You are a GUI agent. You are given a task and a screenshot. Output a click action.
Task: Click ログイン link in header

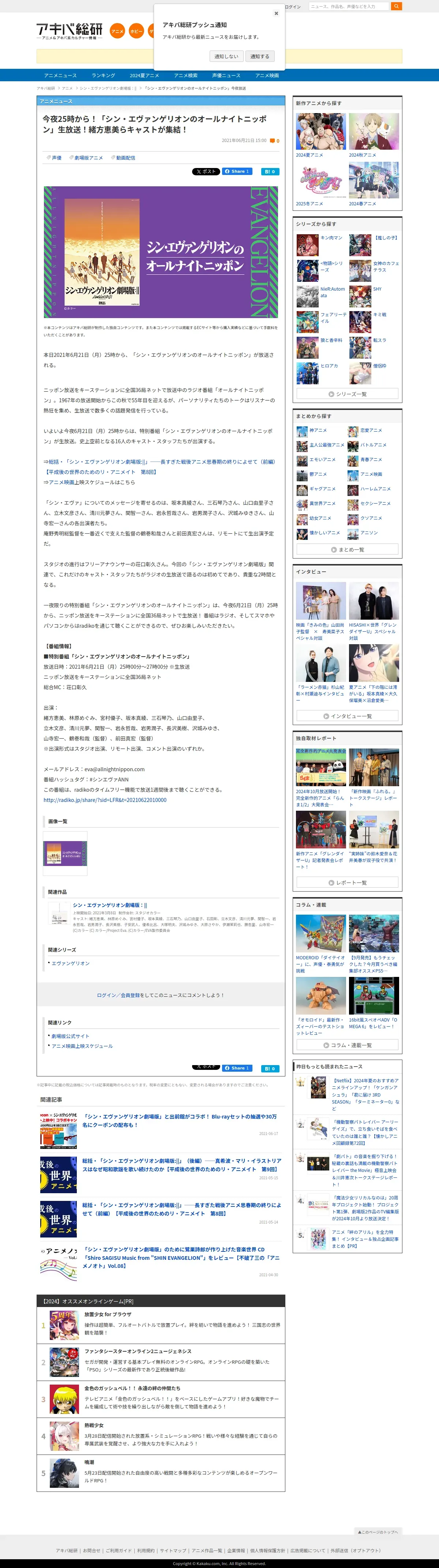[293, 7]
